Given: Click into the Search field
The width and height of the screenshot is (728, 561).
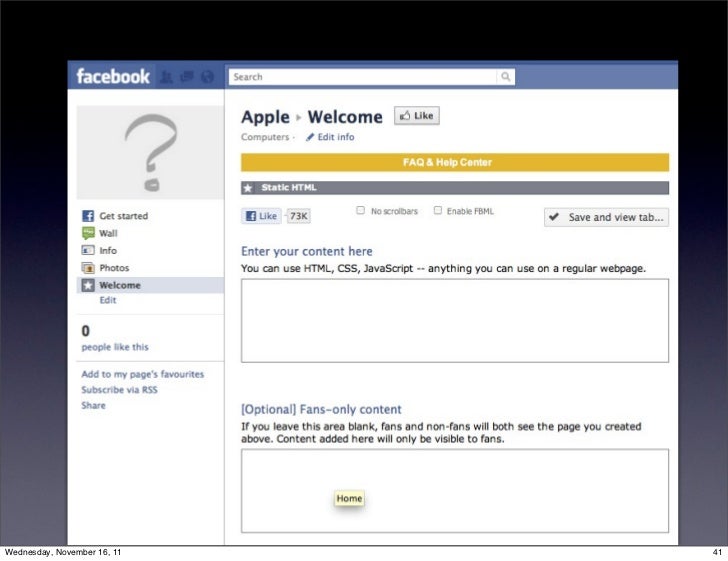Looking at the screenshot, I should 363,77.
